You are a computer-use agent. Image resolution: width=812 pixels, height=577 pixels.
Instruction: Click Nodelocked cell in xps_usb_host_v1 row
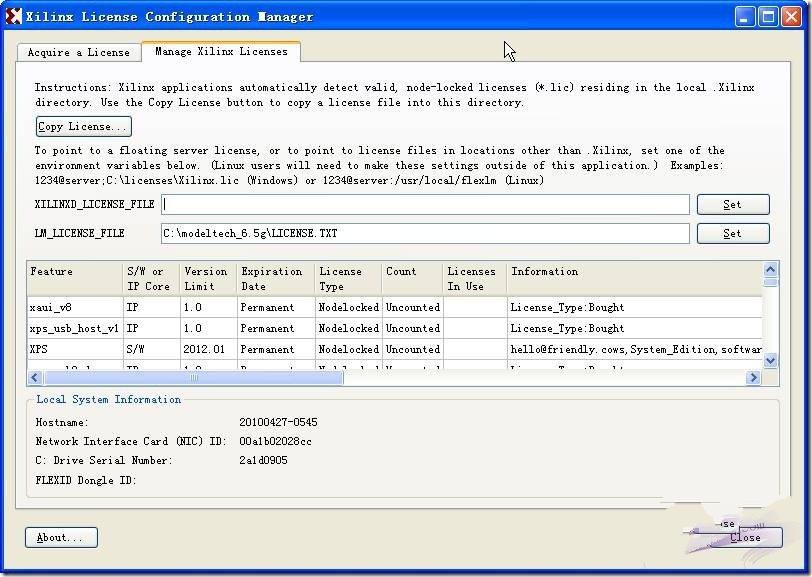349,328
